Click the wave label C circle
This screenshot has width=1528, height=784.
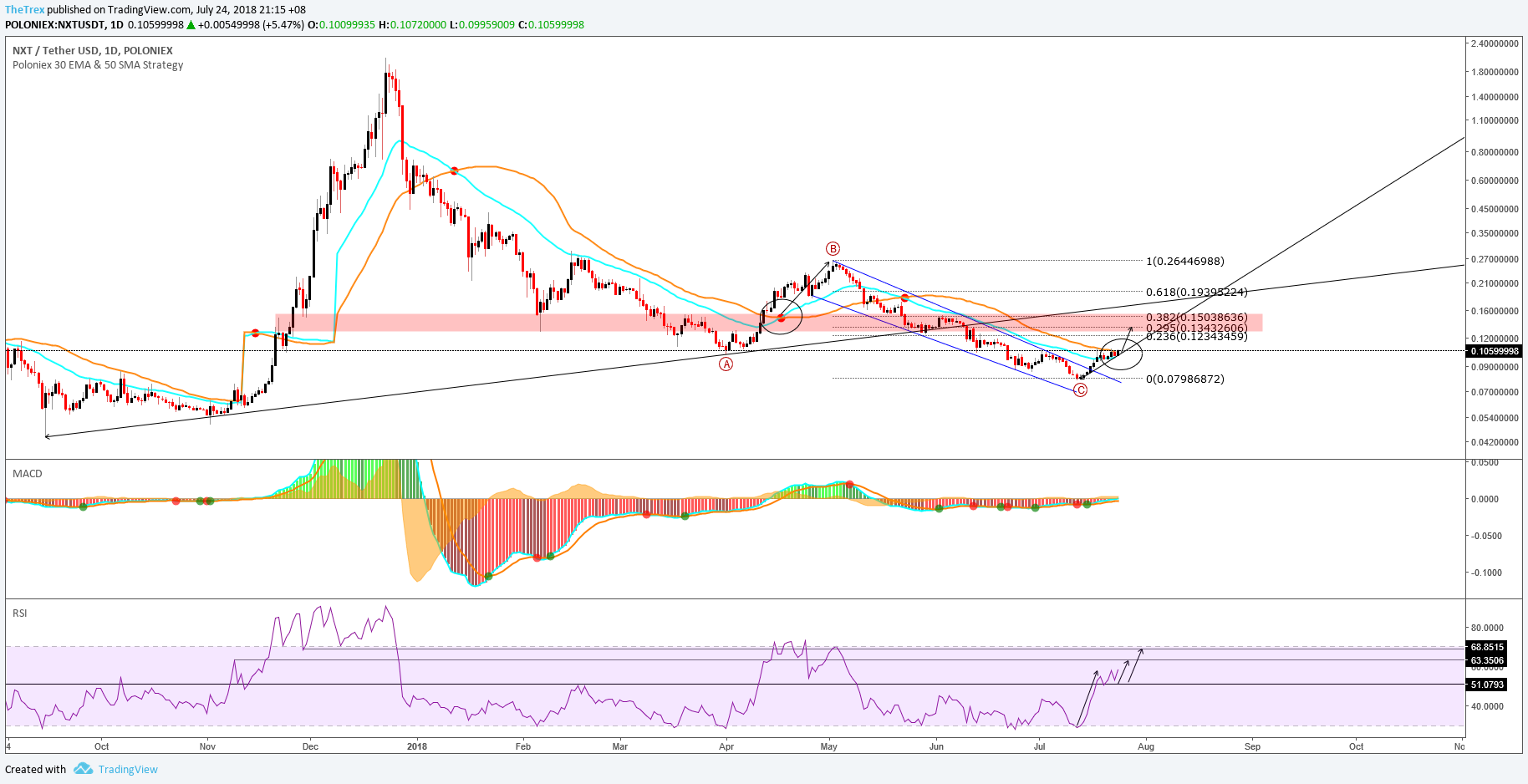(1080, 389)
